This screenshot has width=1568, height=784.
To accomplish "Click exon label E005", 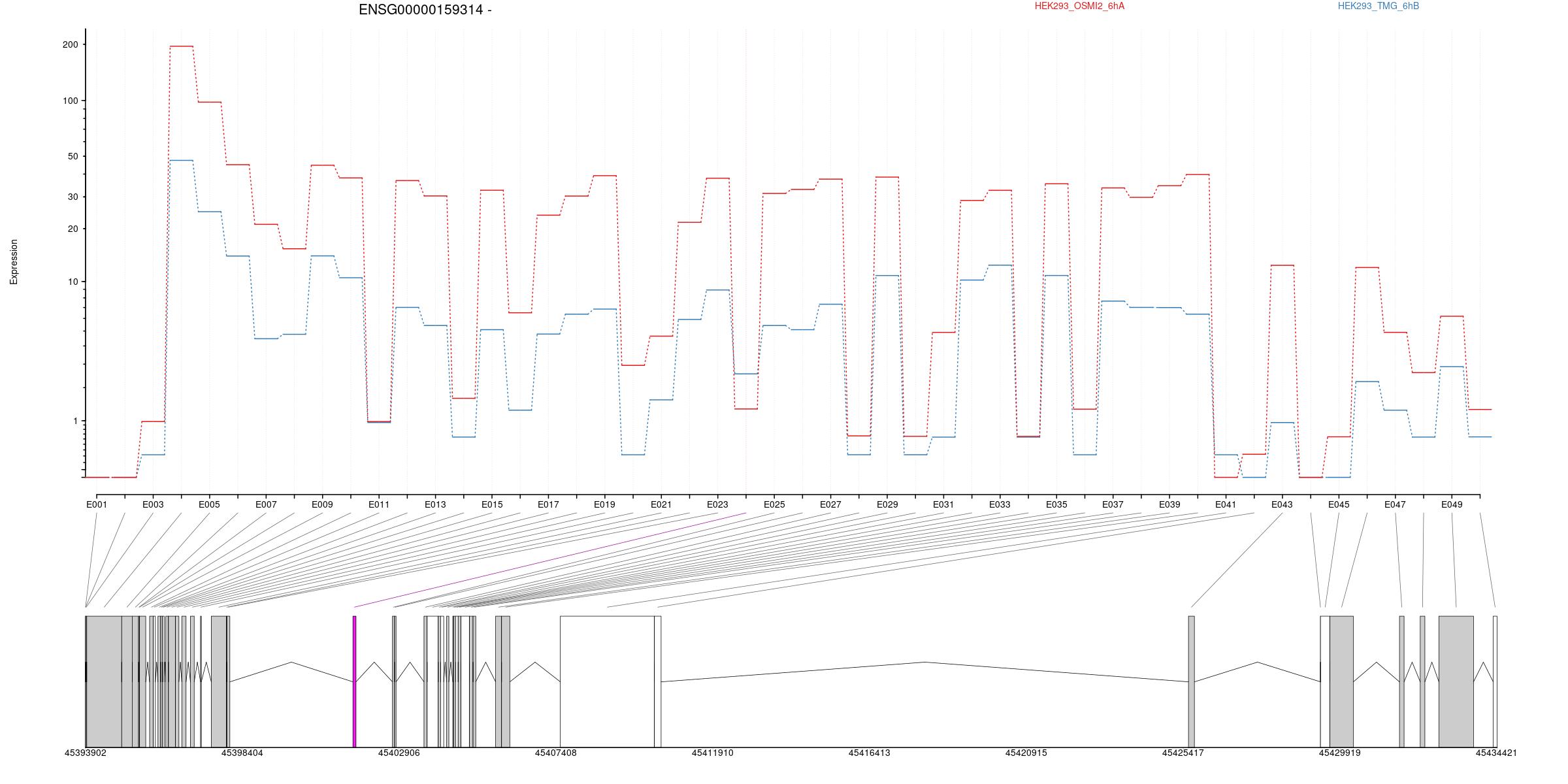I will pyautogui.click(x=209, y=504).
